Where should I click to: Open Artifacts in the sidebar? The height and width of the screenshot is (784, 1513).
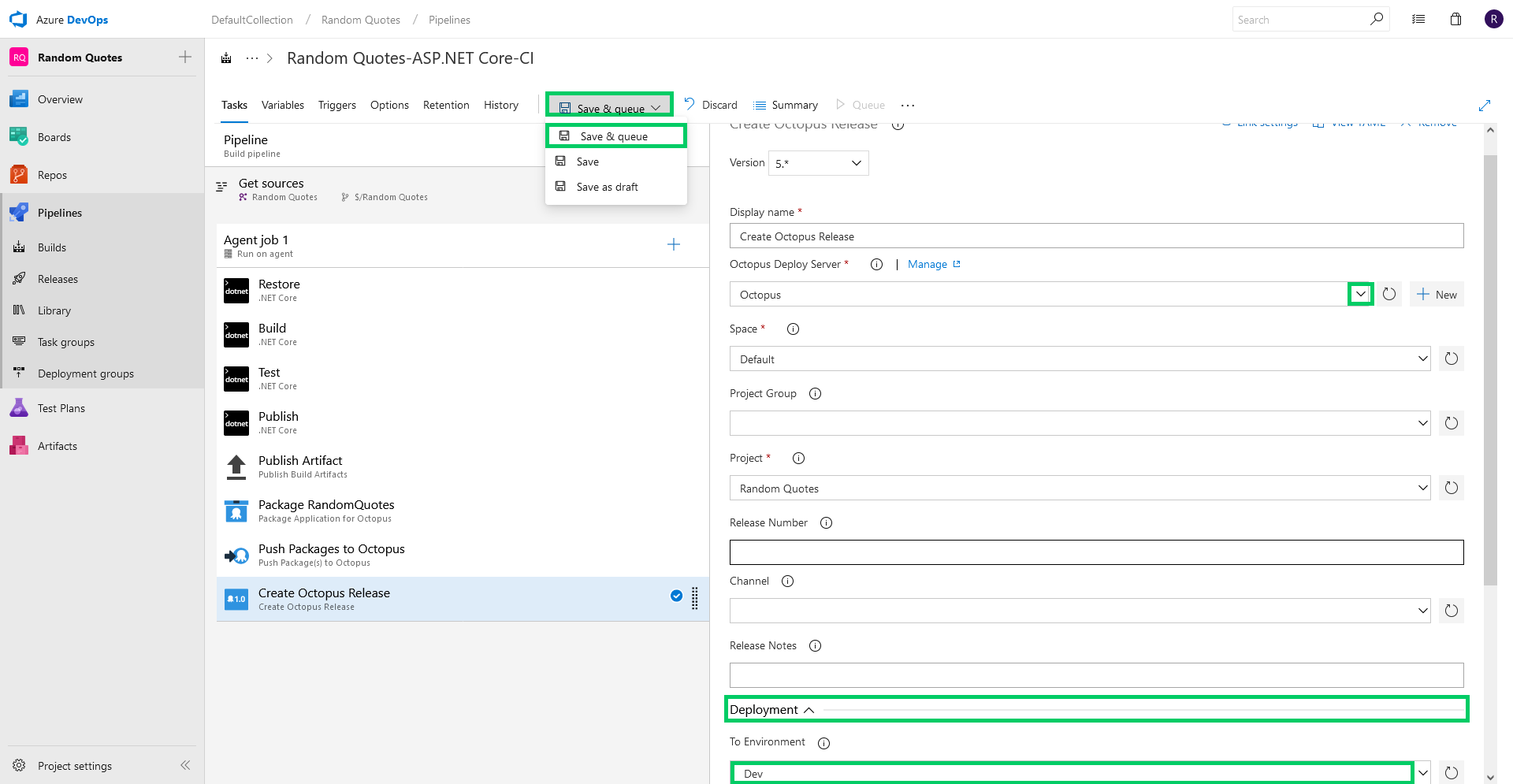[102, 446]
